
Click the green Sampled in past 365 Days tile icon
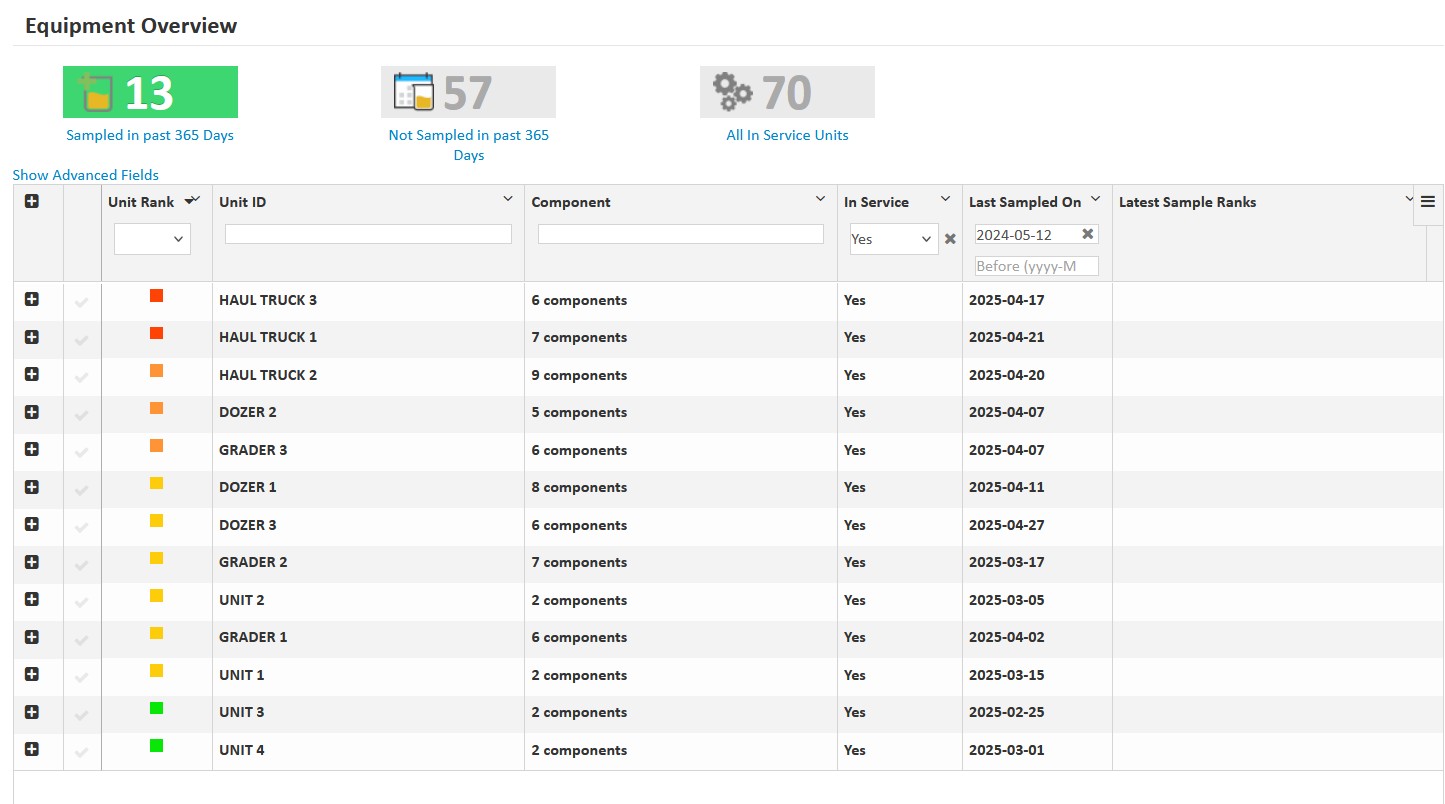coord(96,92)
